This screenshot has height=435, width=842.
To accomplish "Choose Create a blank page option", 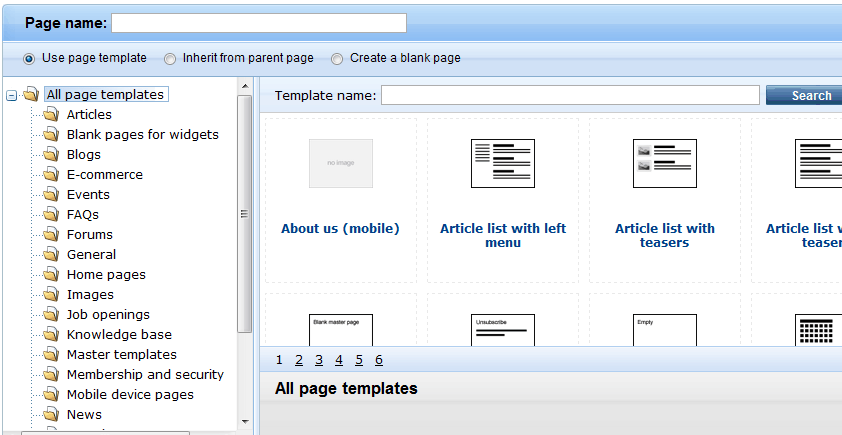I will click(337, 59).
